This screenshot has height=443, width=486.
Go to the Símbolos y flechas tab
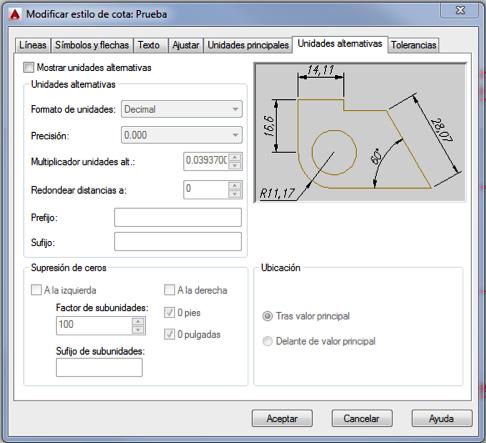(92, 45)
